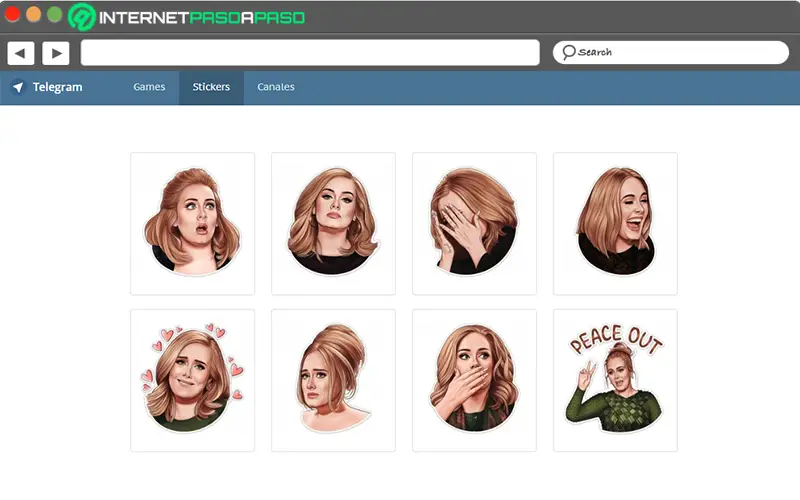The width and height of the screenshot is (800, 500).
Task: Pick the hand-covering-mouth sticker
Action: point(474,380)
